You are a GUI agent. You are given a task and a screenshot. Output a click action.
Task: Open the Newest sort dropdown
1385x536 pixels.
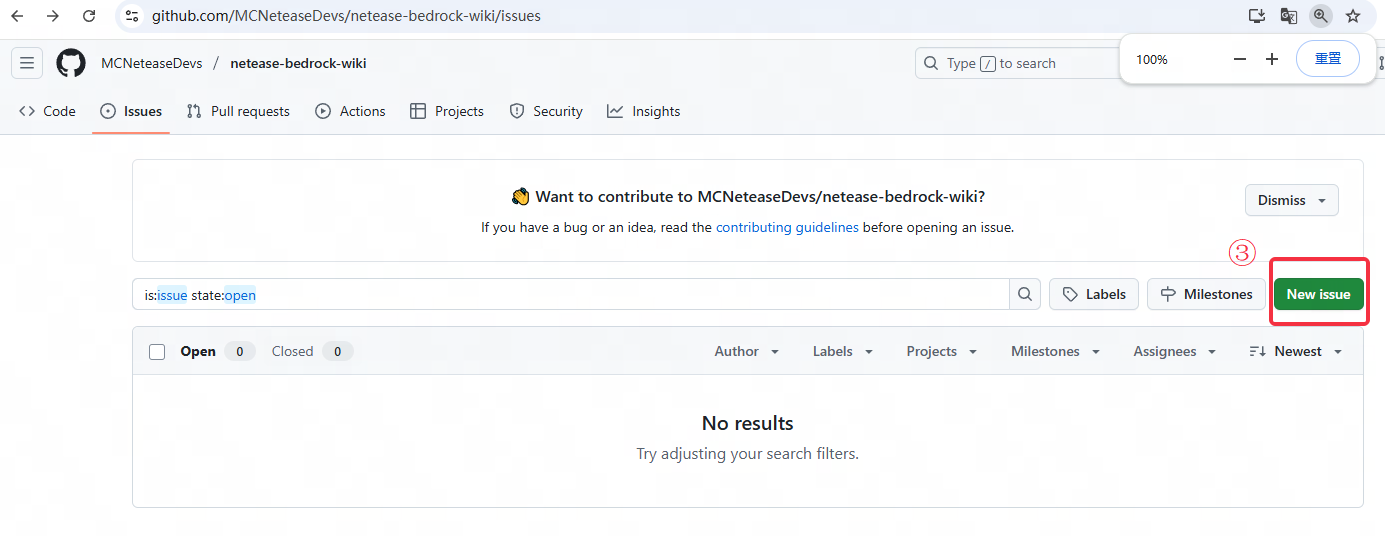click(1296, 352)
